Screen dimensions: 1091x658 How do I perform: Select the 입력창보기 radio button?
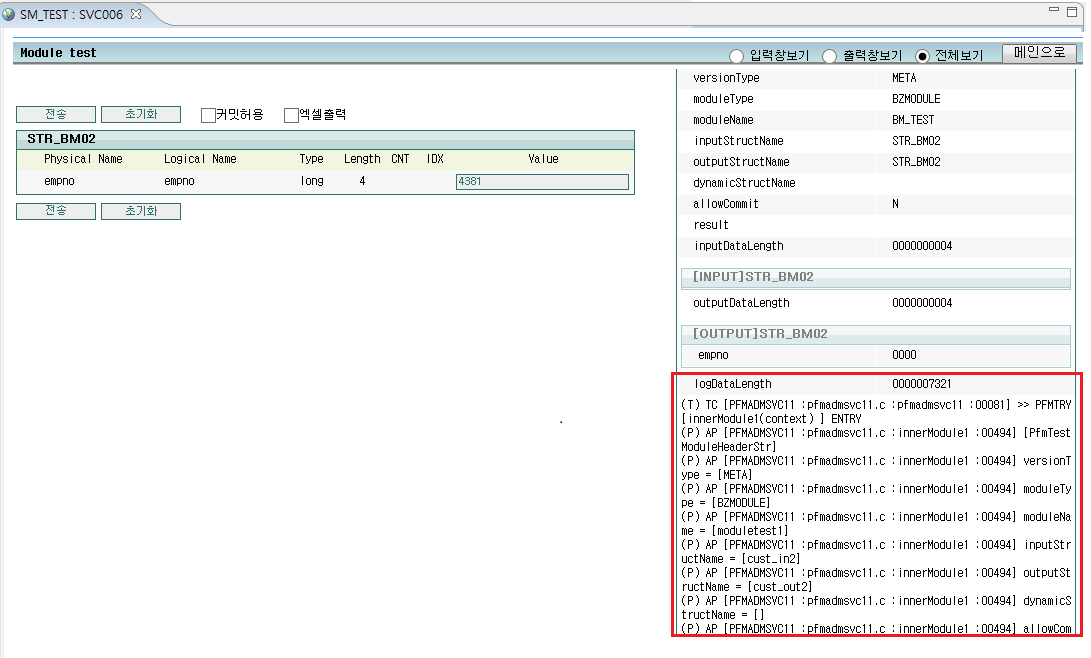tap(734, 54)
